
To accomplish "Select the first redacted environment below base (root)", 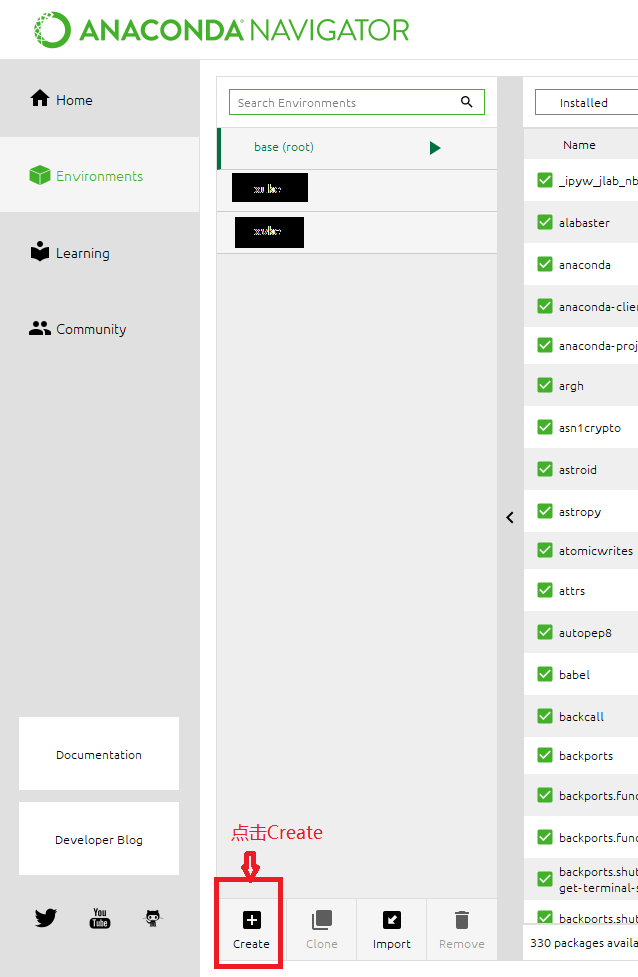I will (357, 190).
